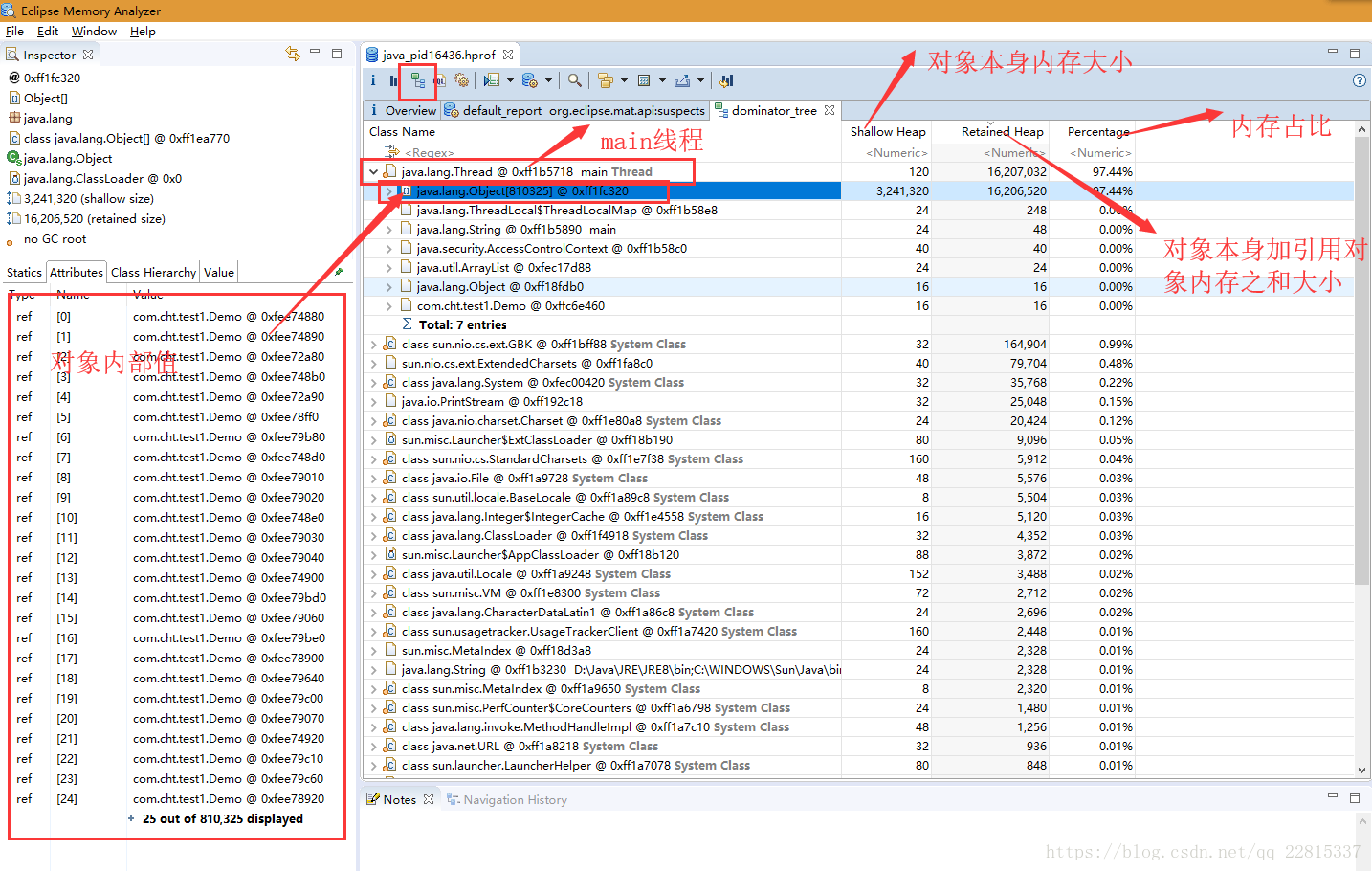Screen dimensions: 1372x871
Task: Collapse the java.lang.Thread main Thread node
Action: pyautogui.click(x=373, y=172)
